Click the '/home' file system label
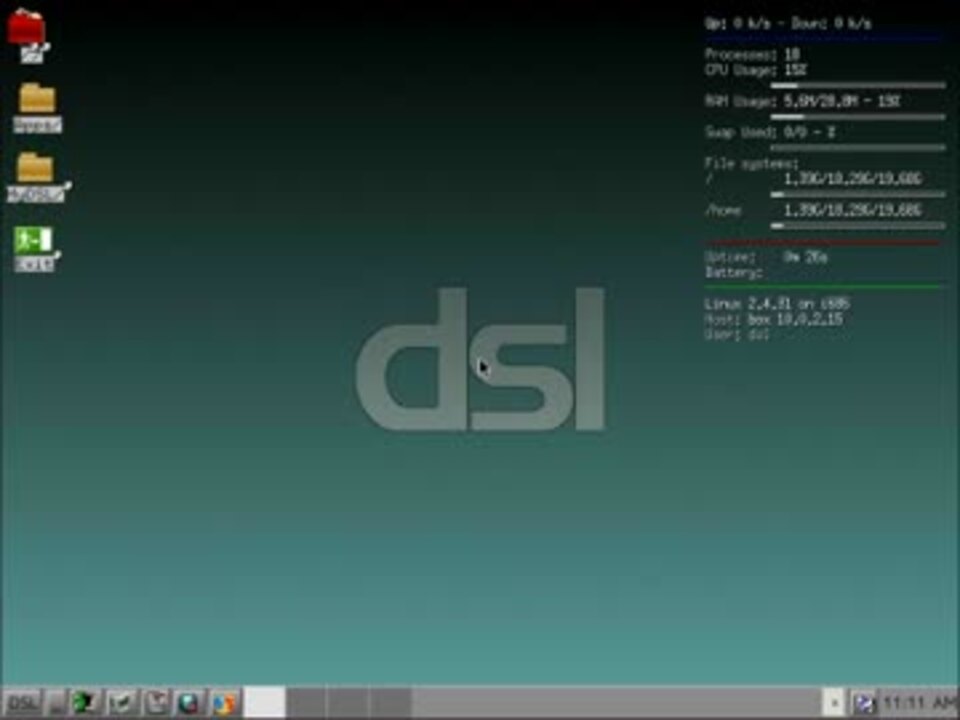The image size is (960, 720). click(x=723, y=211)
